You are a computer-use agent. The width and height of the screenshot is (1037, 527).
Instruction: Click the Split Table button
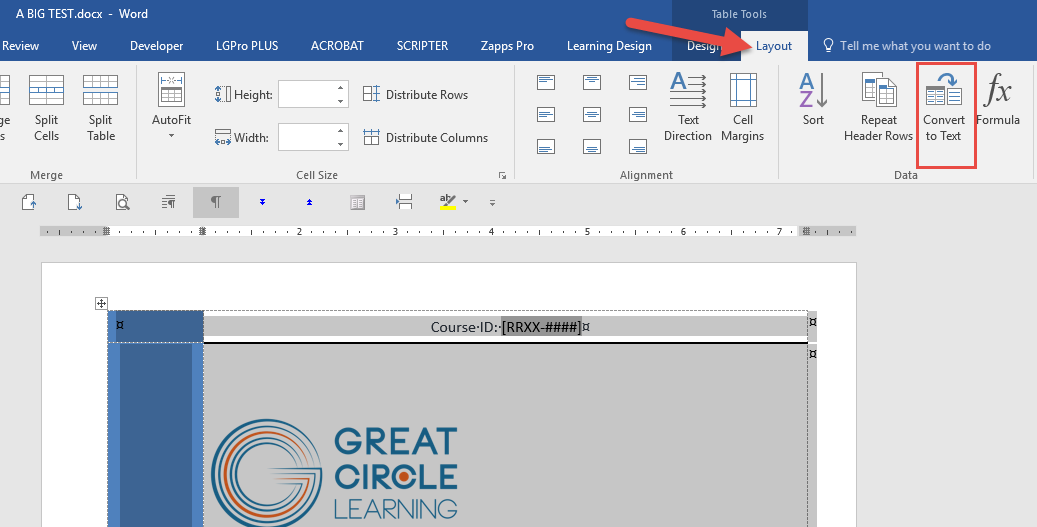[101, 108]
